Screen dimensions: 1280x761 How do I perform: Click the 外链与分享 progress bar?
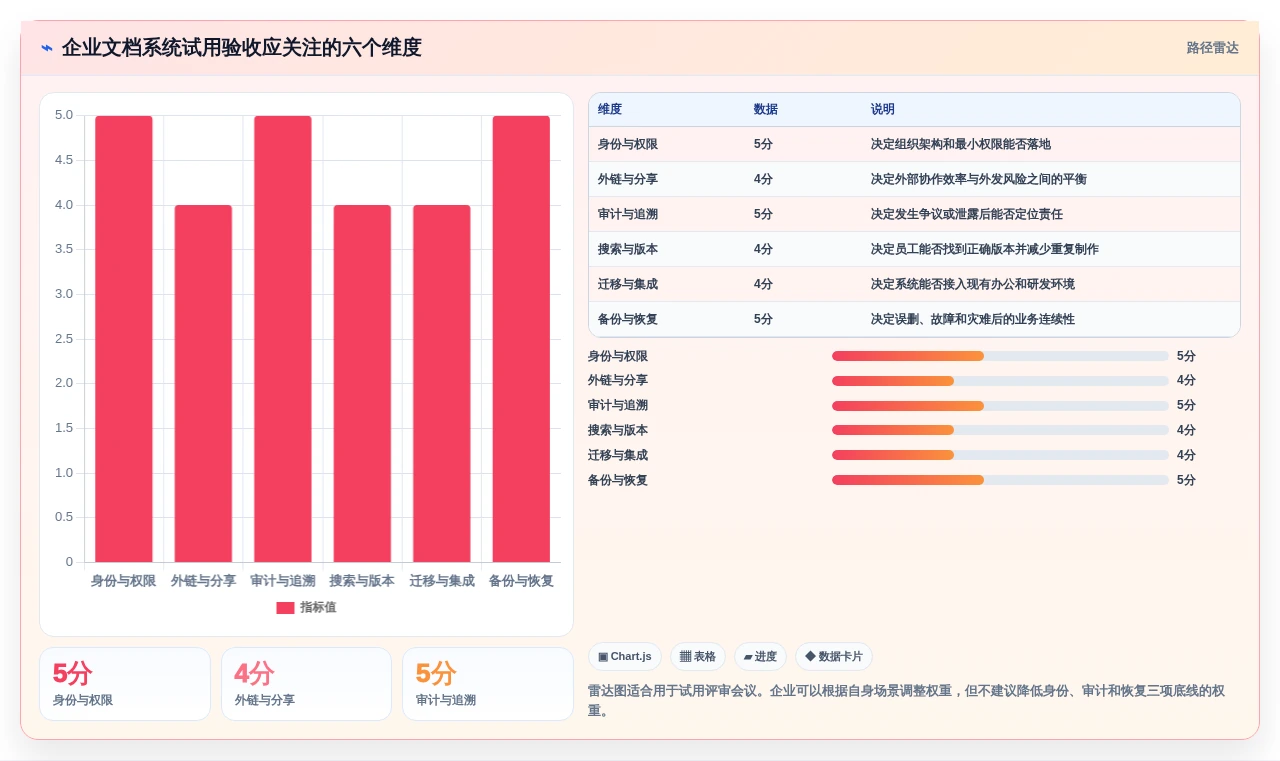1000,381
